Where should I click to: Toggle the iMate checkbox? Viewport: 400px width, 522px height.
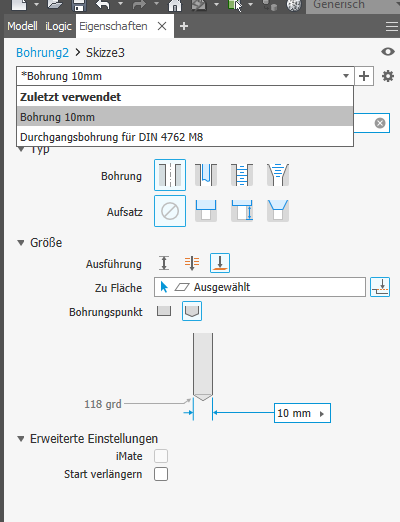[x=161, y=456]
